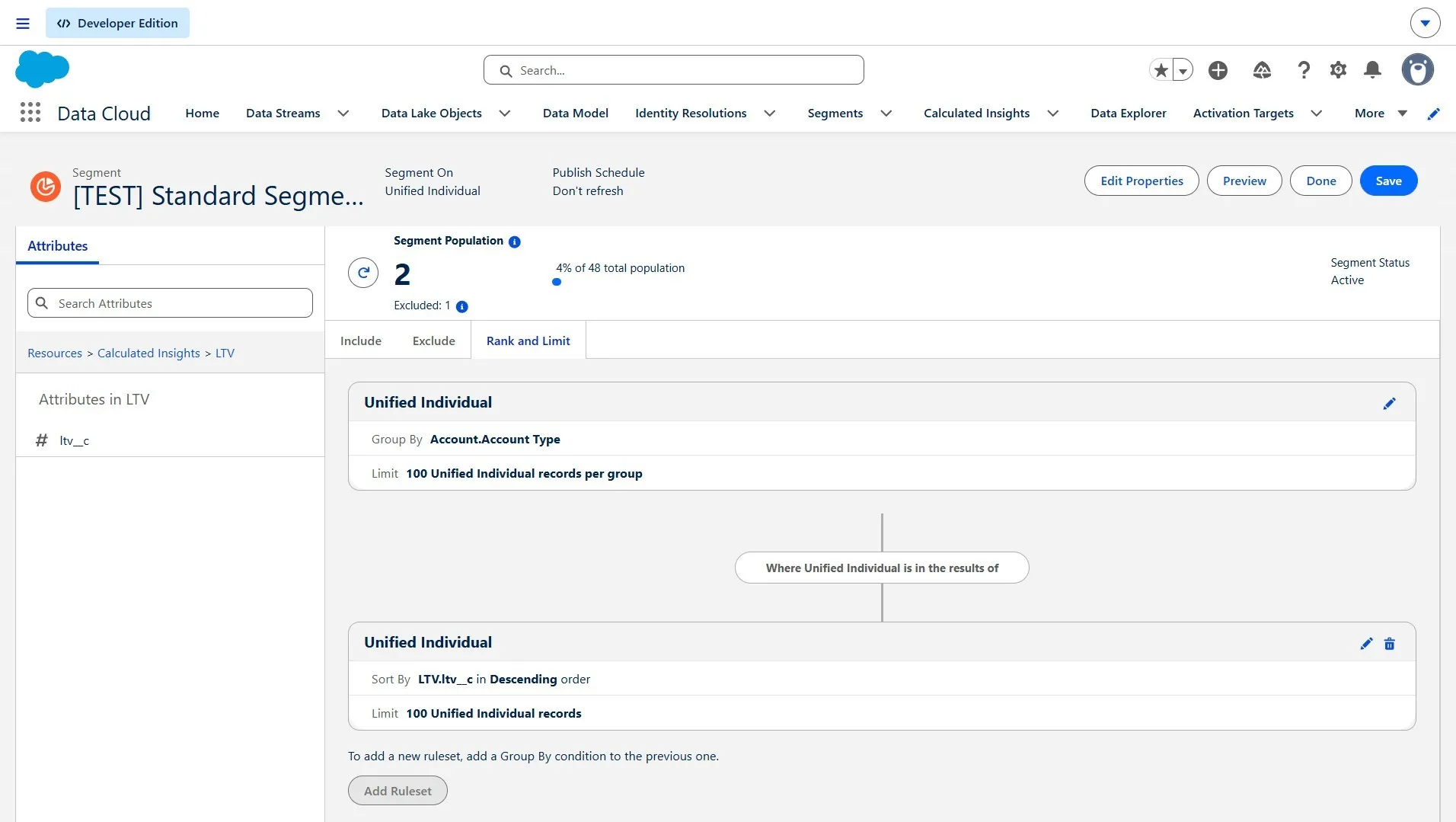Open the Setup gear icon
The height and width of the screenshot is (822, 1456).
1338,70
